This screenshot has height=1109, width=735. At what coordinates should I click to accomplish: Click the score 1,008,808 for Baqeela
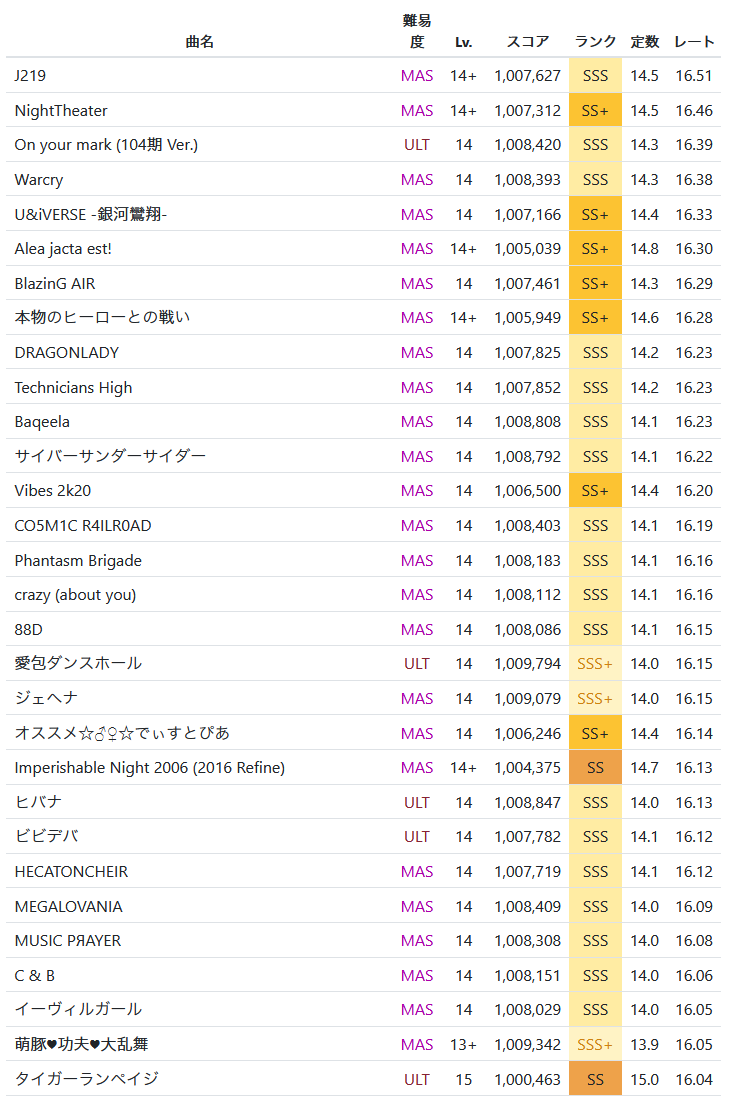[x=527, y=422]
